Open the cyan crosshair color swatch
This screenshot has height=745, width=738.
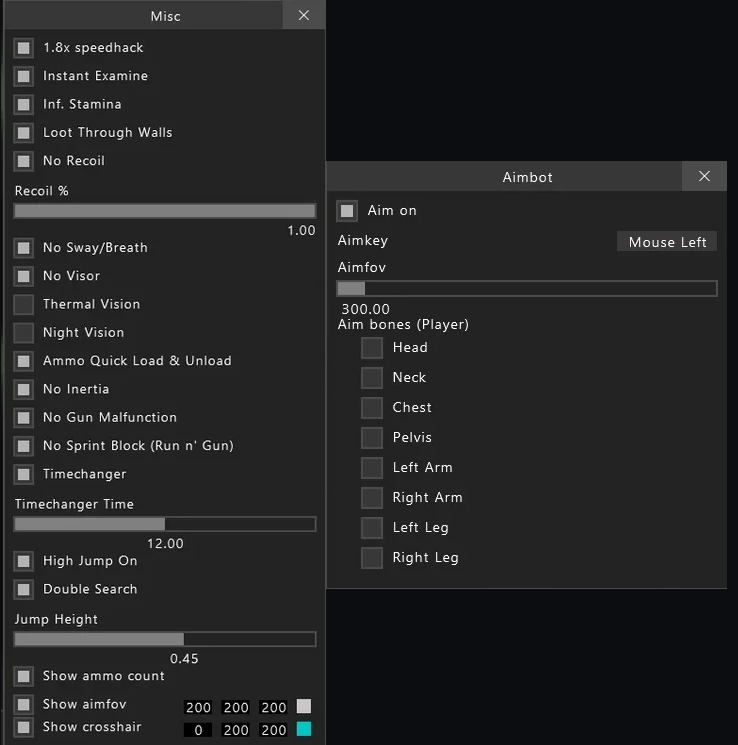(304, 729)
